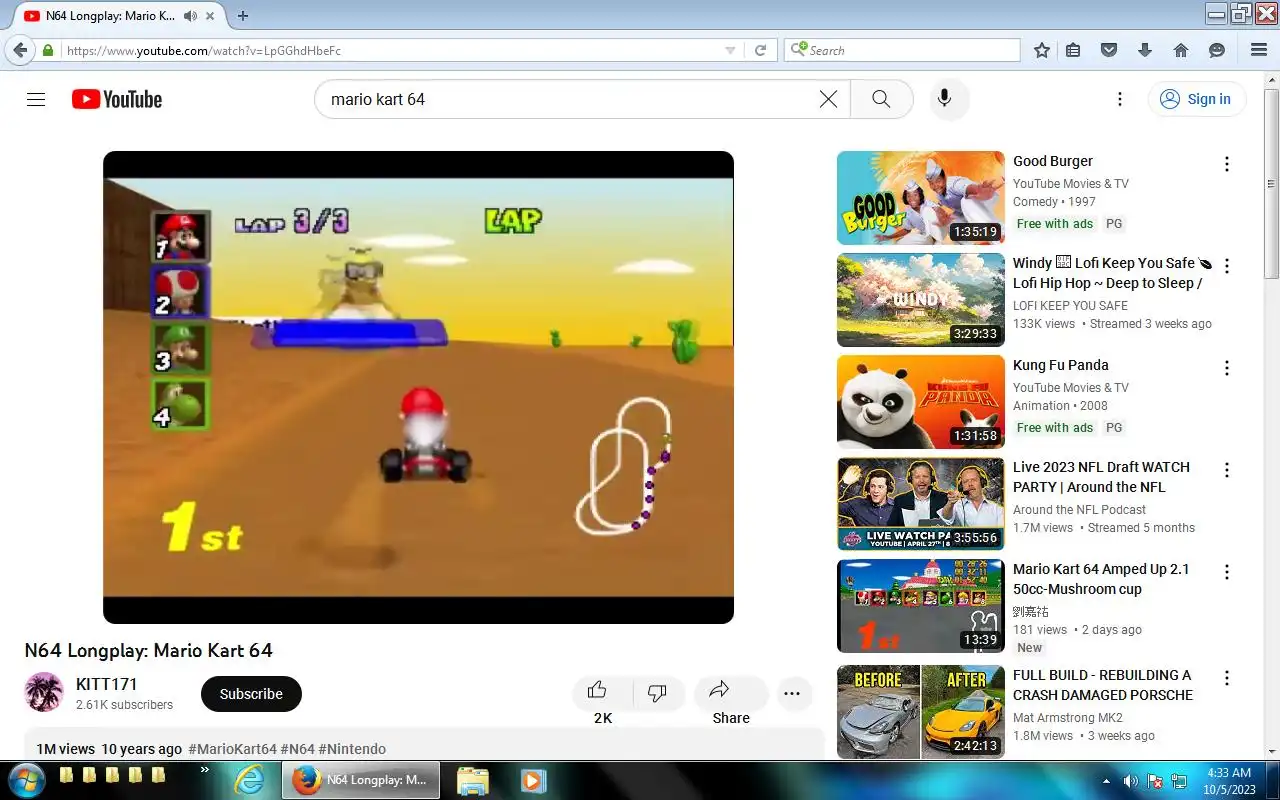Go to Firefox home page icon
This screenshot has width=1280, height=800.
click(1181, 50)
